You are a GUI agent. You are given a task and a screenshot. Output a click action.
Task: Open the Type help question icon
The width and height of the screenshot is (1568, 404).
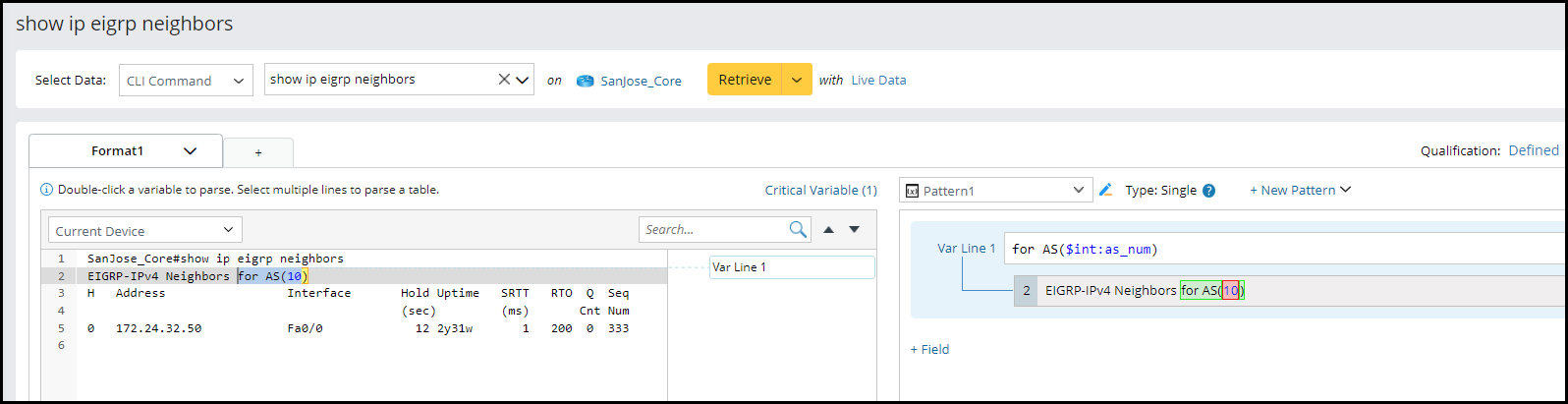1208,191
